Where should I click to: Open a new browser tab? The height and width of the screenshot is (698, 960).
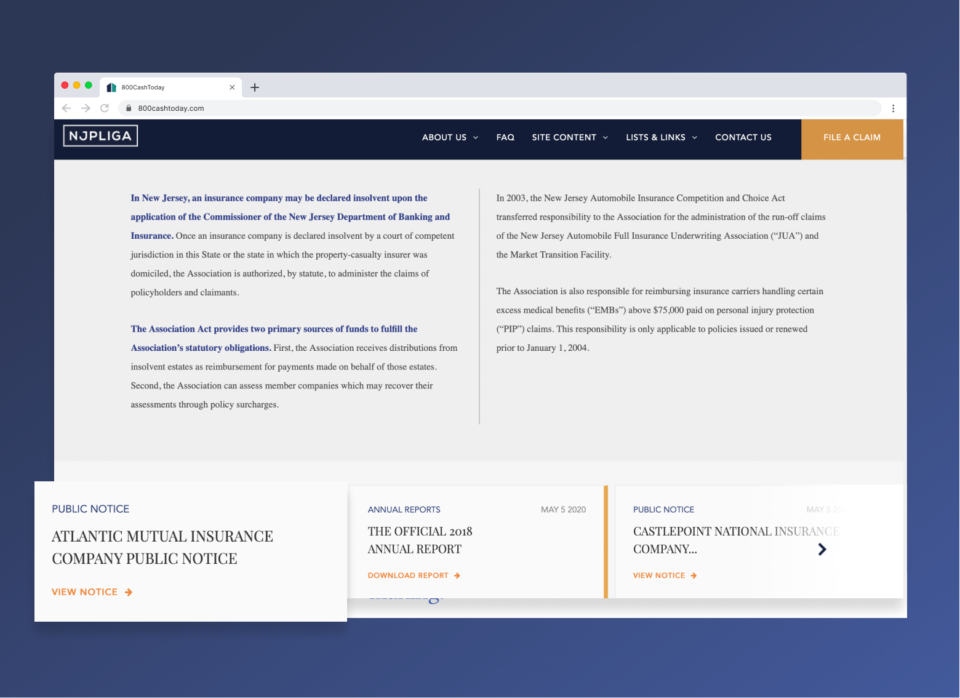click(255, 87)
